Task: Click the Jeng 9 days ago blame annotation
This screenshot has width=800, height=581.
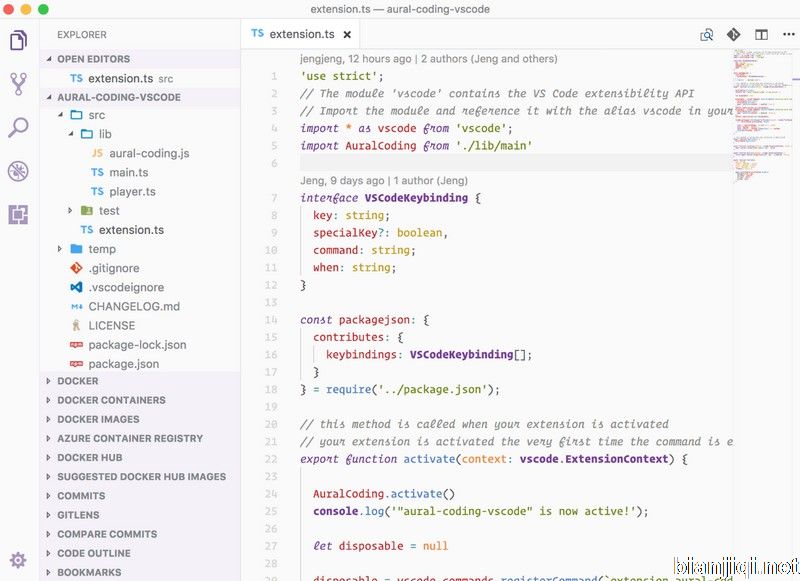Action: click(x=384, y=181)
